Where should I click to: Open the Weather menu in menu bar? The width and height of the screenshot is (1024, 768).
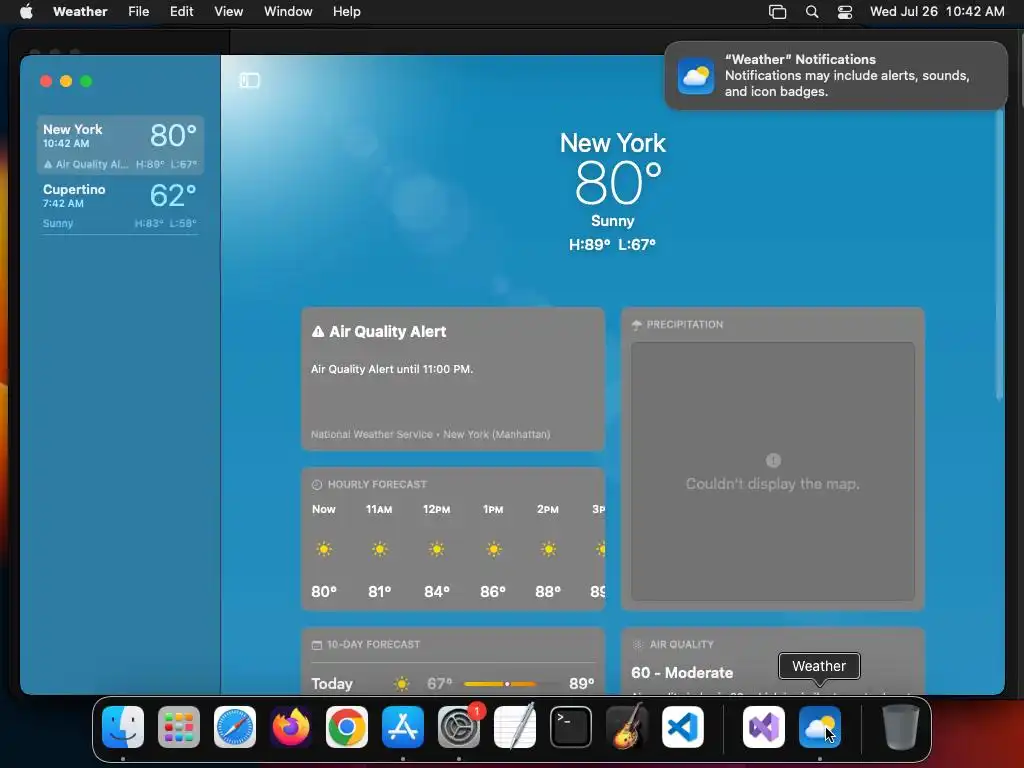(80, 11)
